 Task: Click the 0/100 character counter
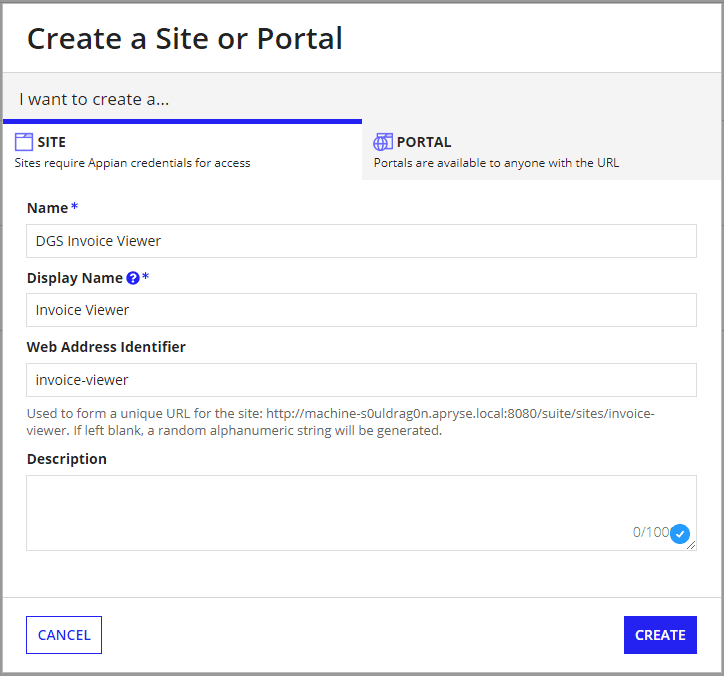point(650,532)
